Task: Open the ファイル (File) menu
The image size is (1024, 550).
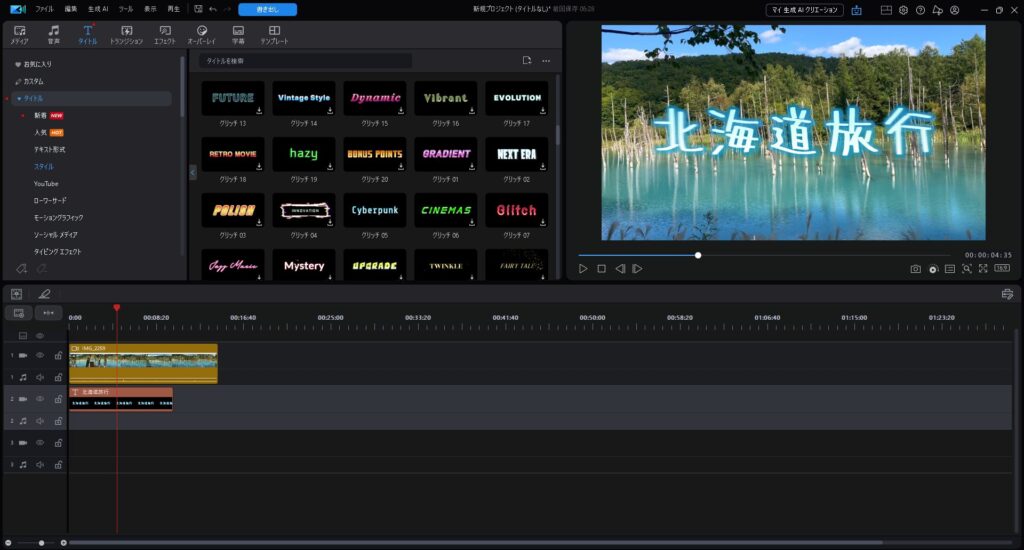Action: click(x=45, y=9)
